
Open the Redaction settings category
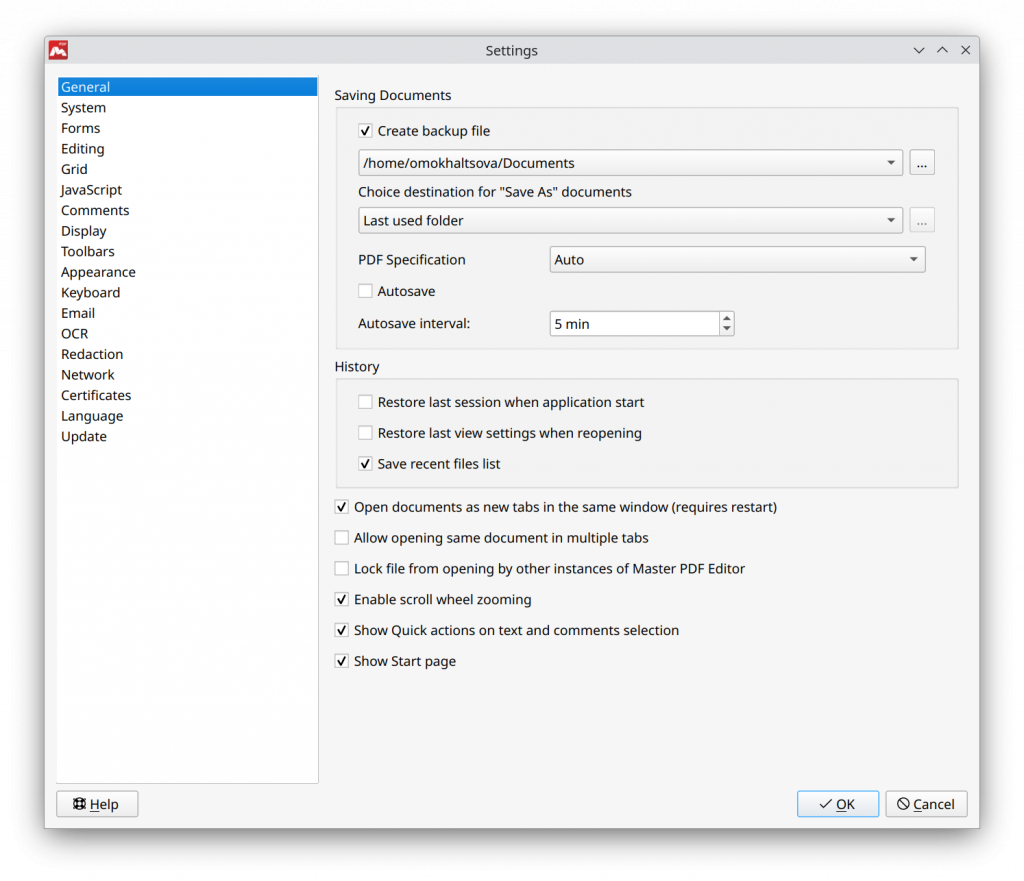click(187, 355)
